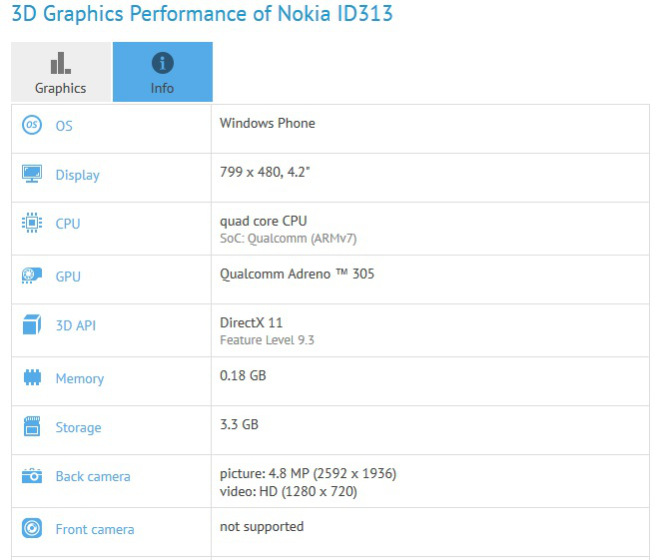The image size is (660, 560).
Task: Click the 799 x 480 display value
Action: click(265, 172)
